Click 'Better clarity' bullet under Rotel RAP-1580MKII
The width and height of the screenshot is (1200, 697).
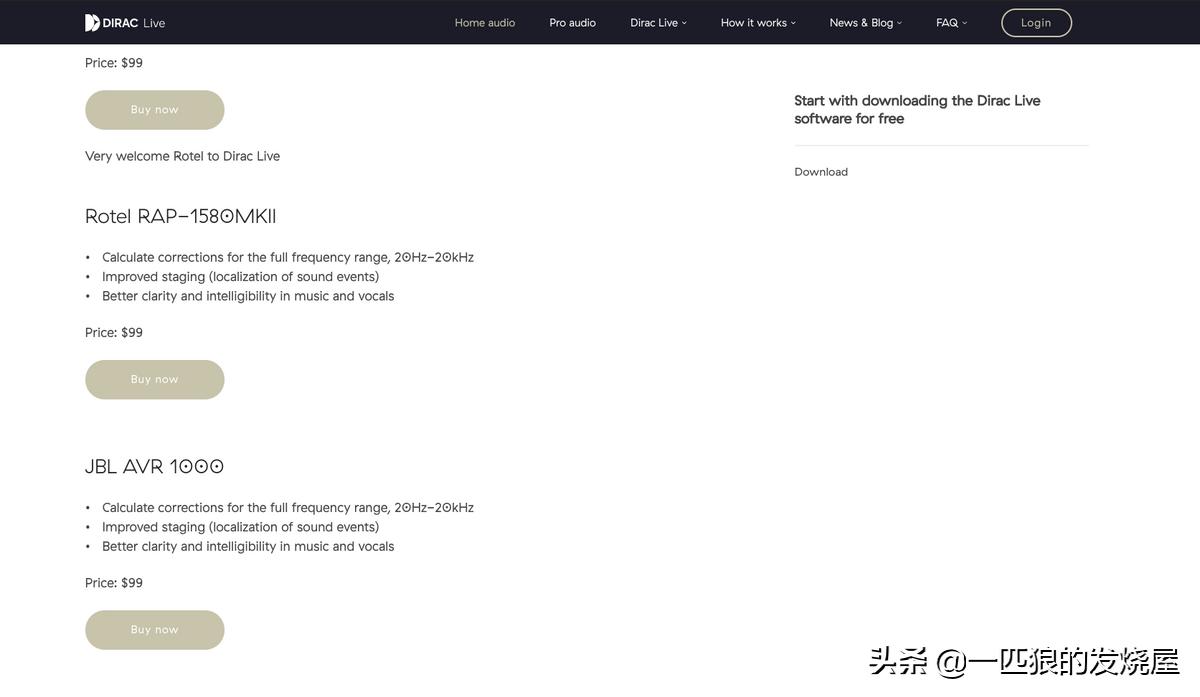click(248, 296)
